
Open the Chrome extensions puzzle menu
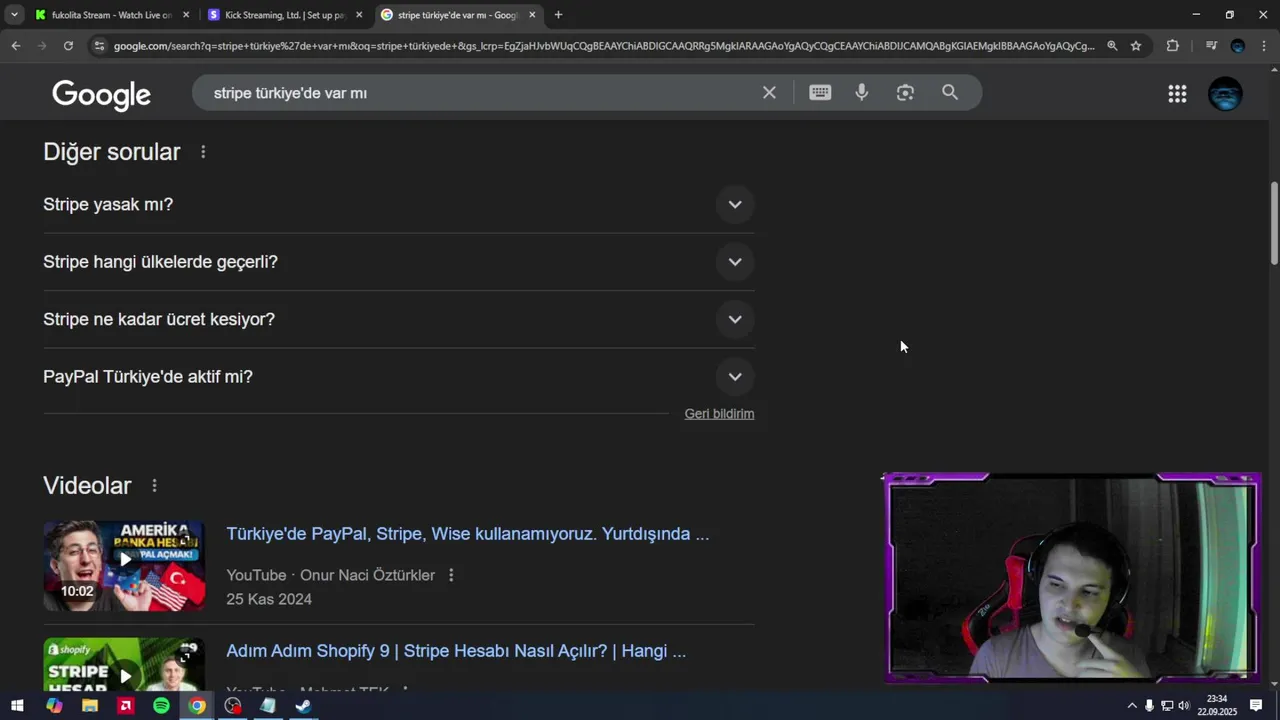tap(1173, 46)
